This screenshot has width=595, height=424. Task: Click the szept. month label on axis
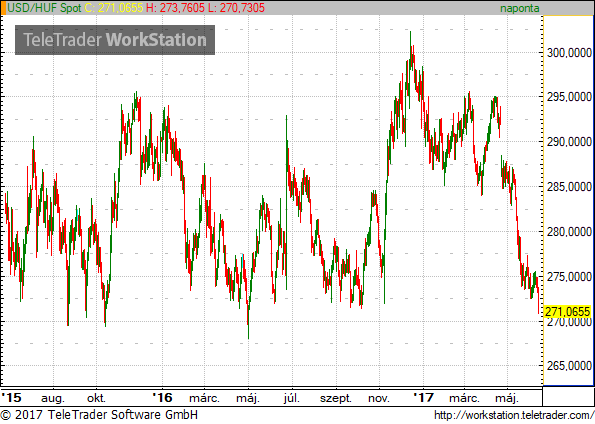pos(336,399)
